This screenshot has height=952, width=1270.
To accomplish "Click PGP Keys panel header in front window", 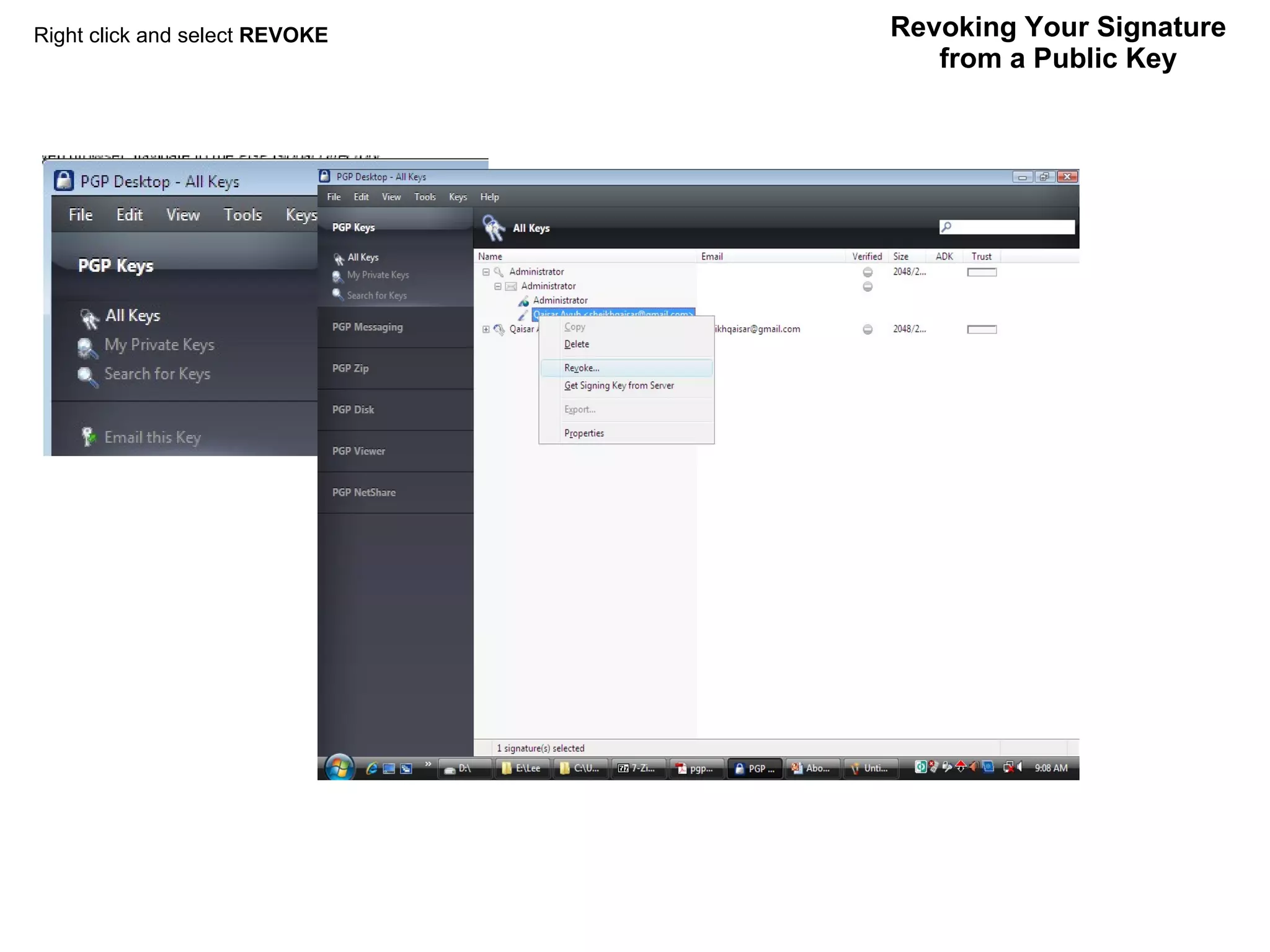I will (395, 227).
